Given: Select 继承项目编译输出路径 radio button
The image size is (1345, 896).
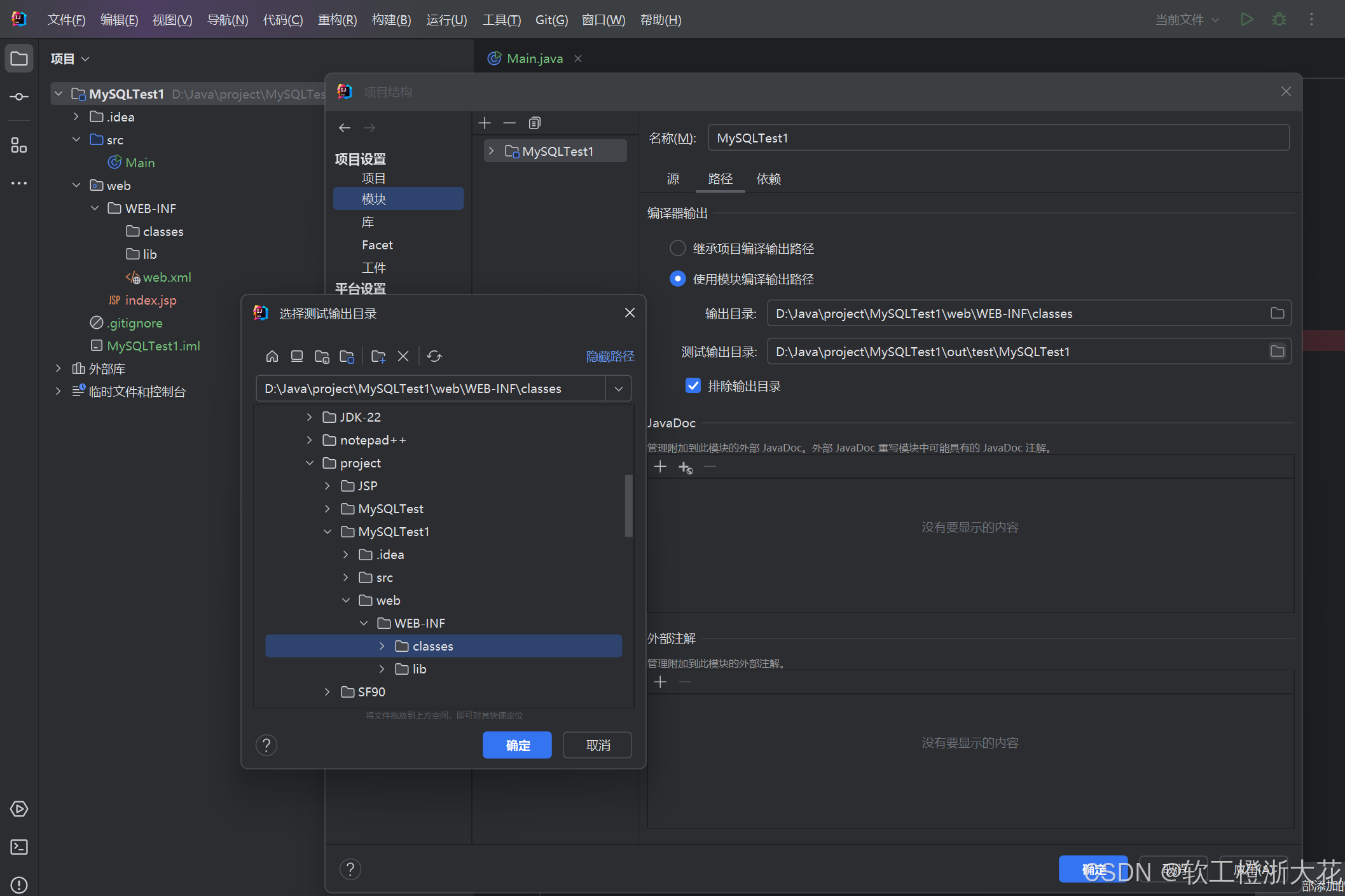Looking at the screenshot, I should pos(678,248).
